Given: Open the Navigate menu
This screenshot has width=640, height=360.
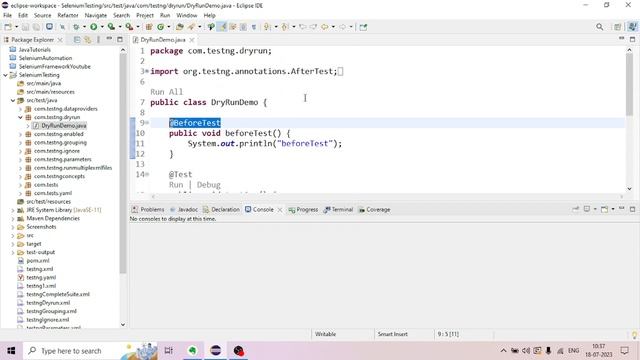Looking at the screenshot, I should point(96,15).
